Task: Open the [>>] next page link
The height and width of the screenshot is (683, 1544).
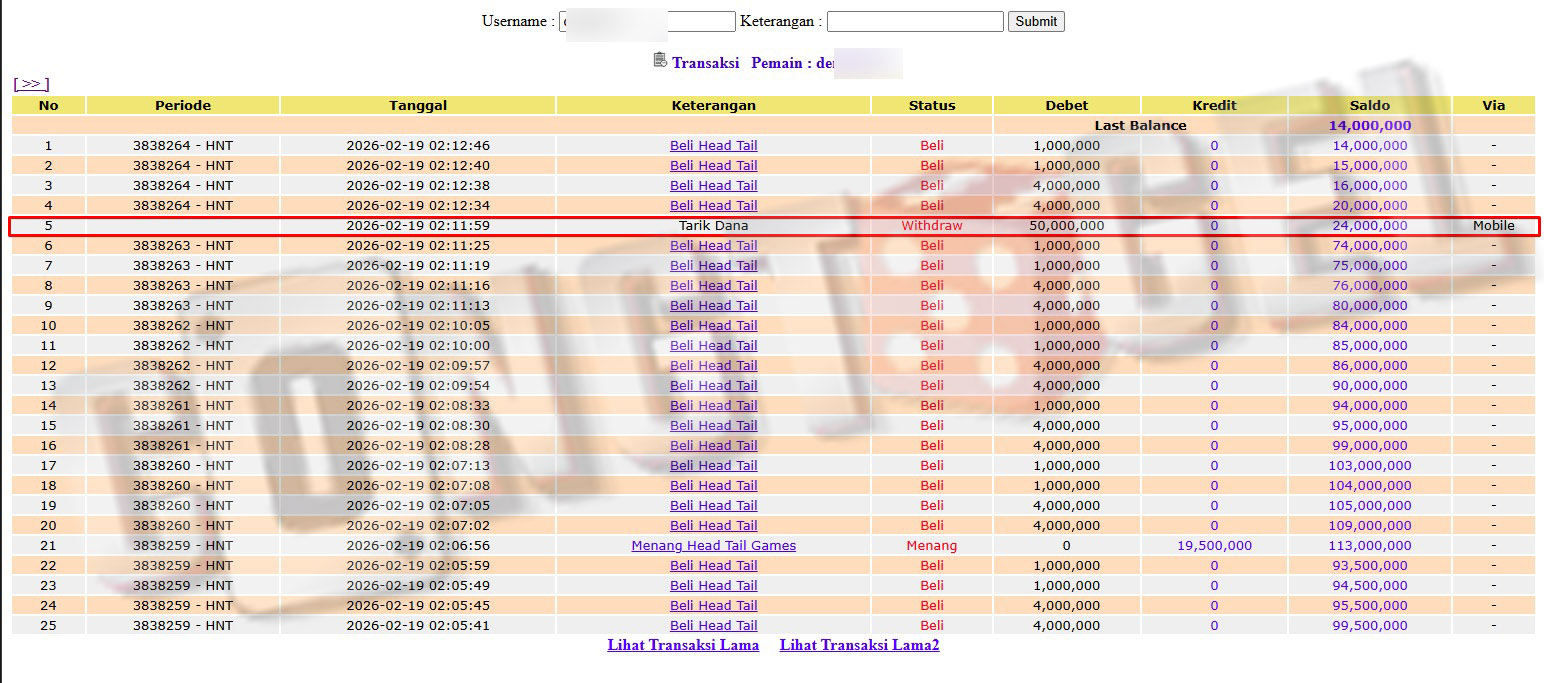Action: [x=31, y=84]
